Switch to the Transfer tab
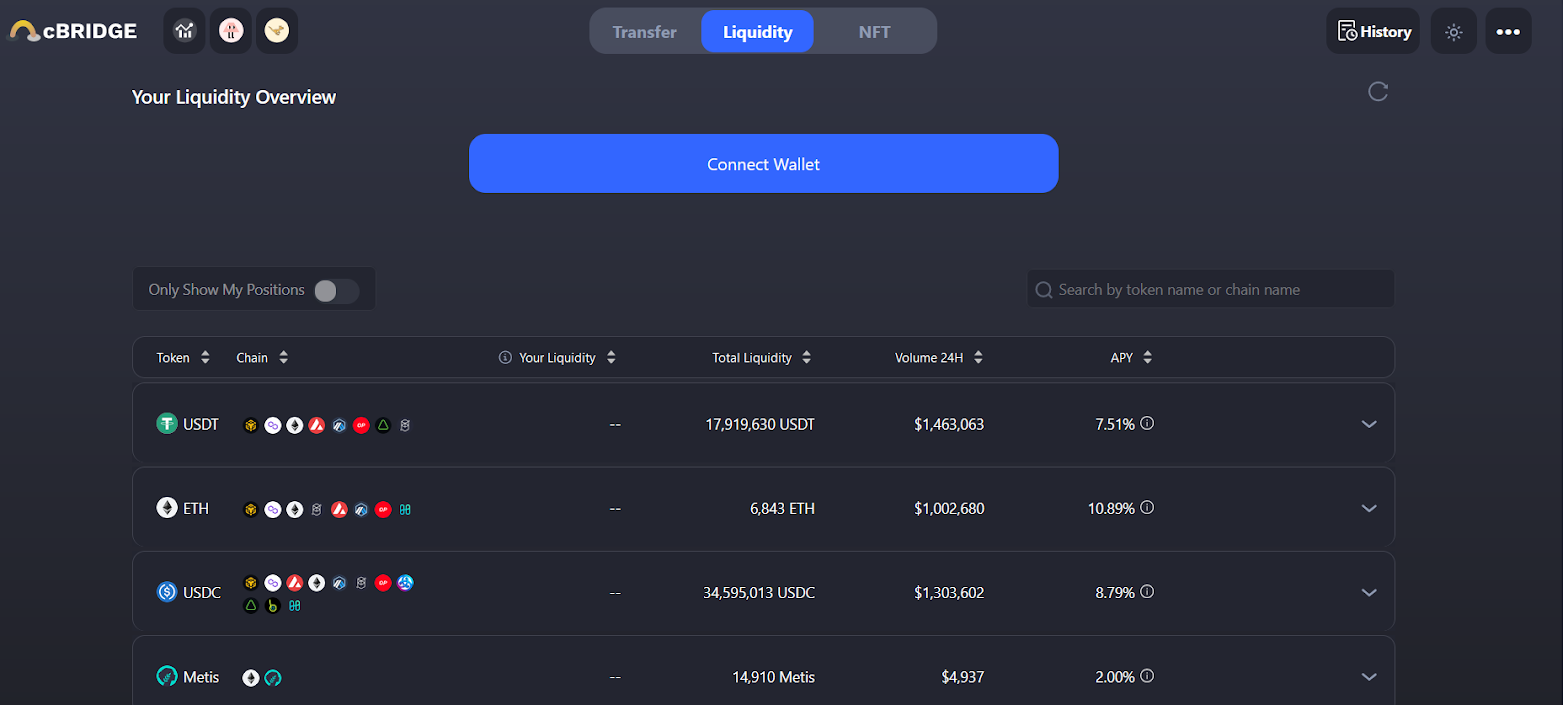The height and width of the screenshot is (705, 1563). coord(644,32)
